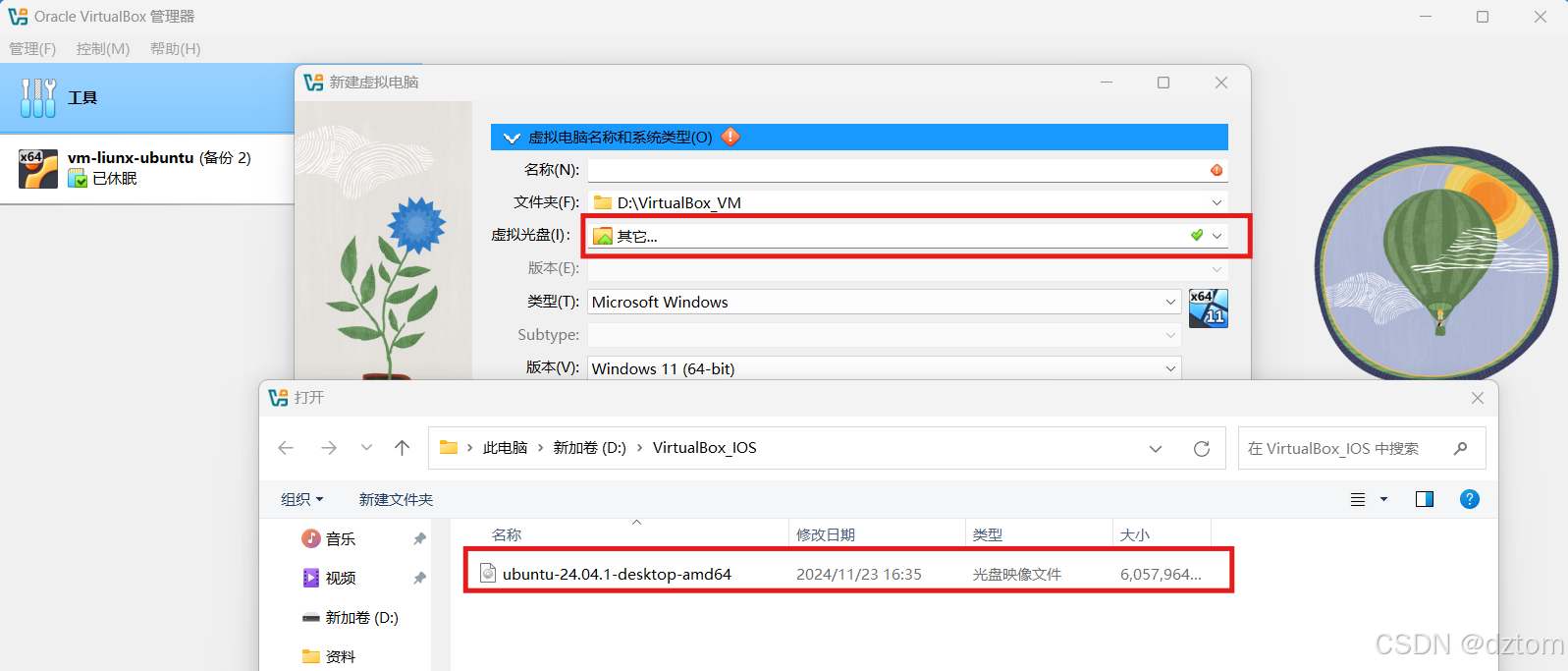Open the 控制(M) menu
Screen dimensions: 1568x671
pyautogui.click(x=103, y=49)
